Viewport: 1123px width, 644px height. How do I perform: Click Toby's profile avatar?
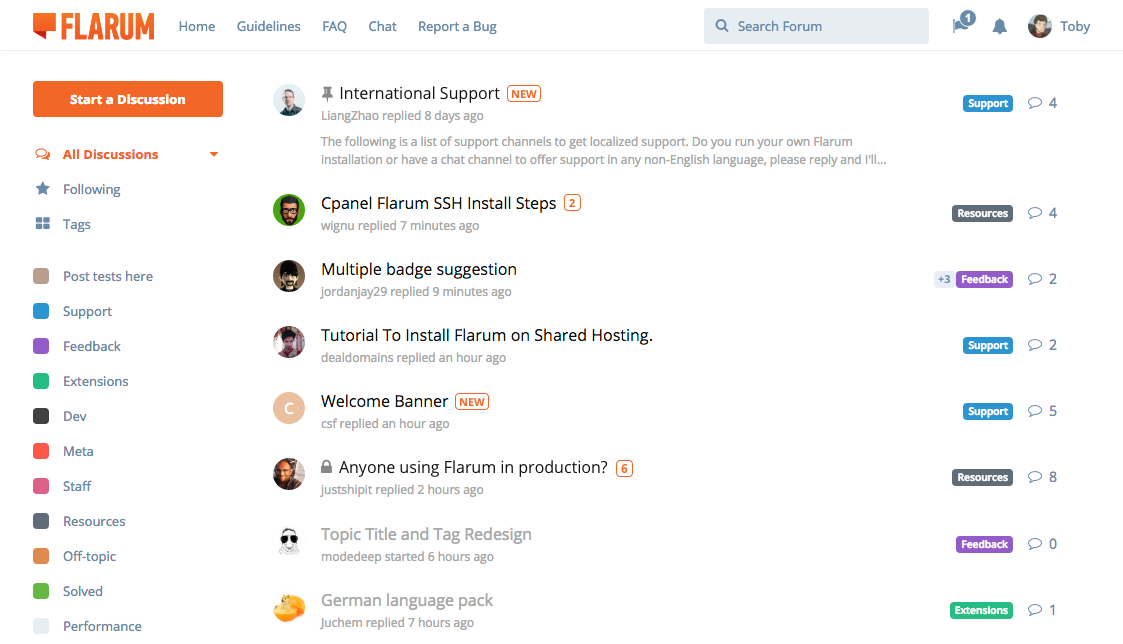[x=1040, y=27]
